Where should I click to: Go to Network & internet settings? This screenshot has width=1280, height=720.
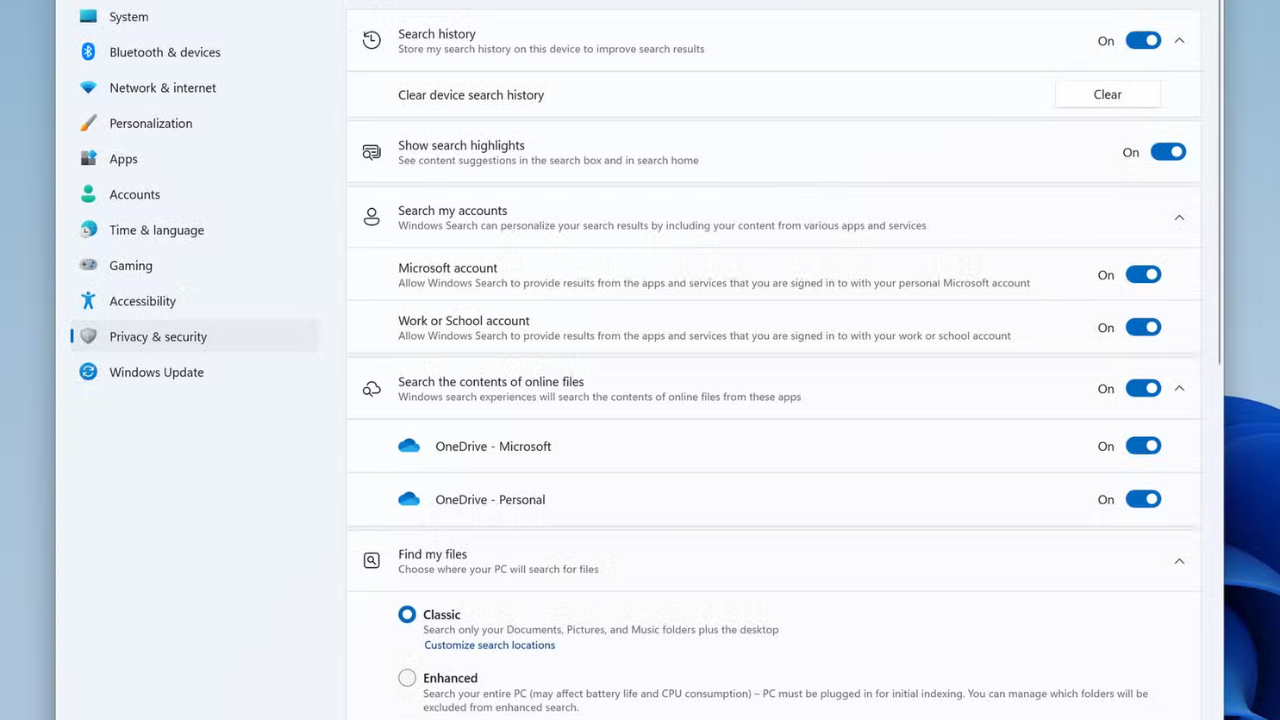click(195, 88)
